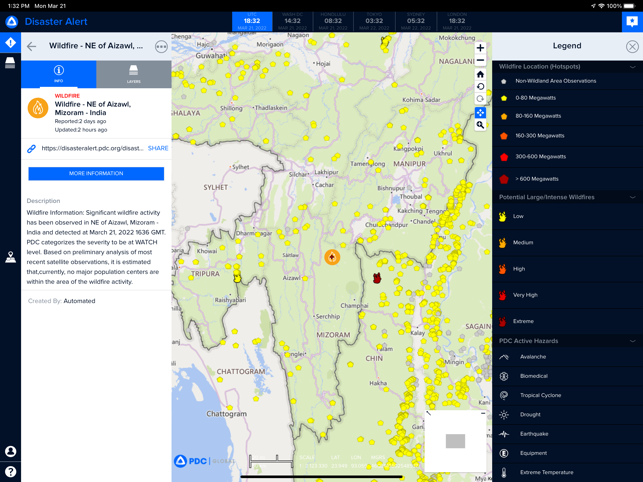Screen dimensions: 643x482
Task: Click the Drought legend icon
Action: [504, 415]
